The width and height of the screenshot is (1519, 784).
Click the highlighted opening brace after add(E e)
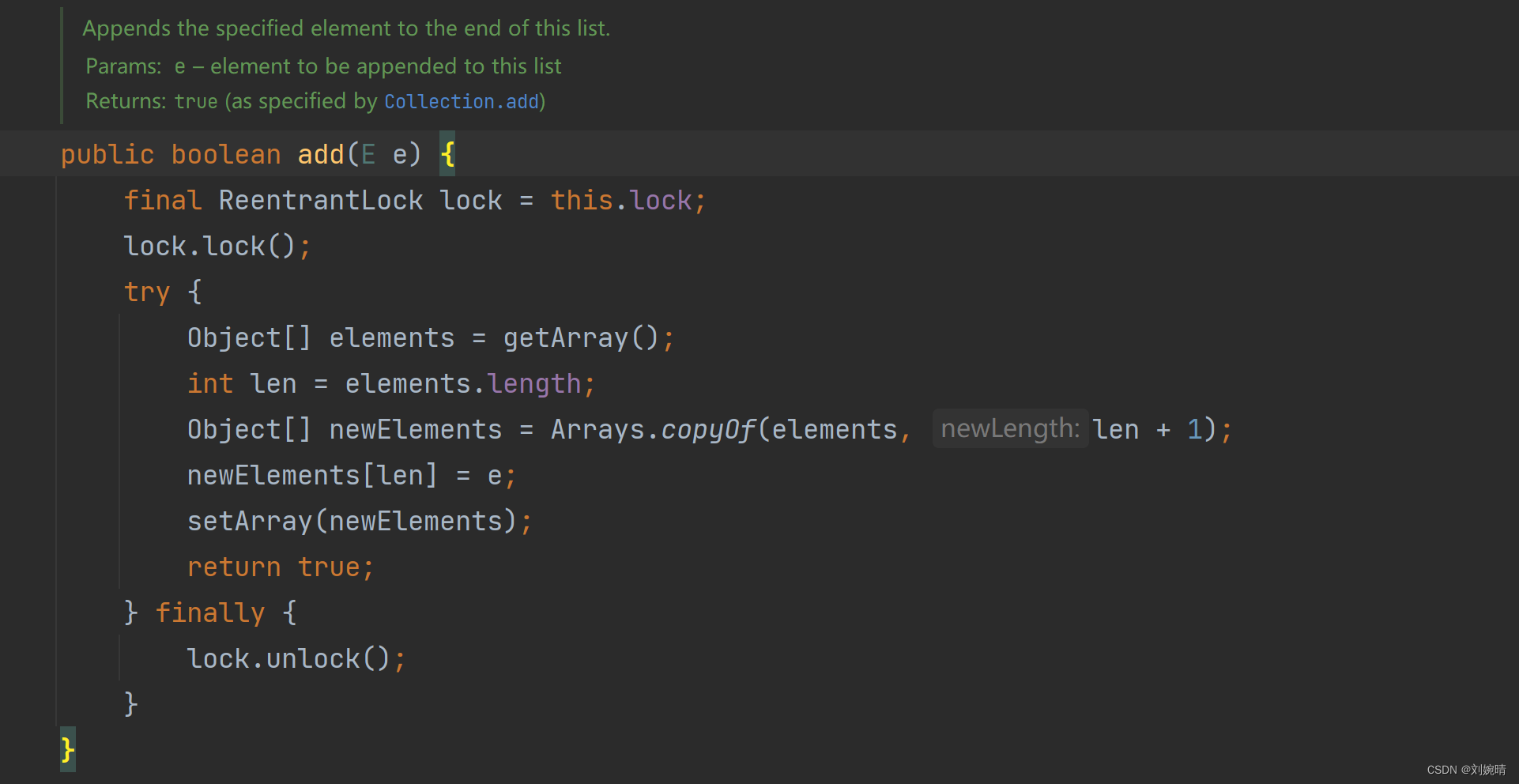447,154
